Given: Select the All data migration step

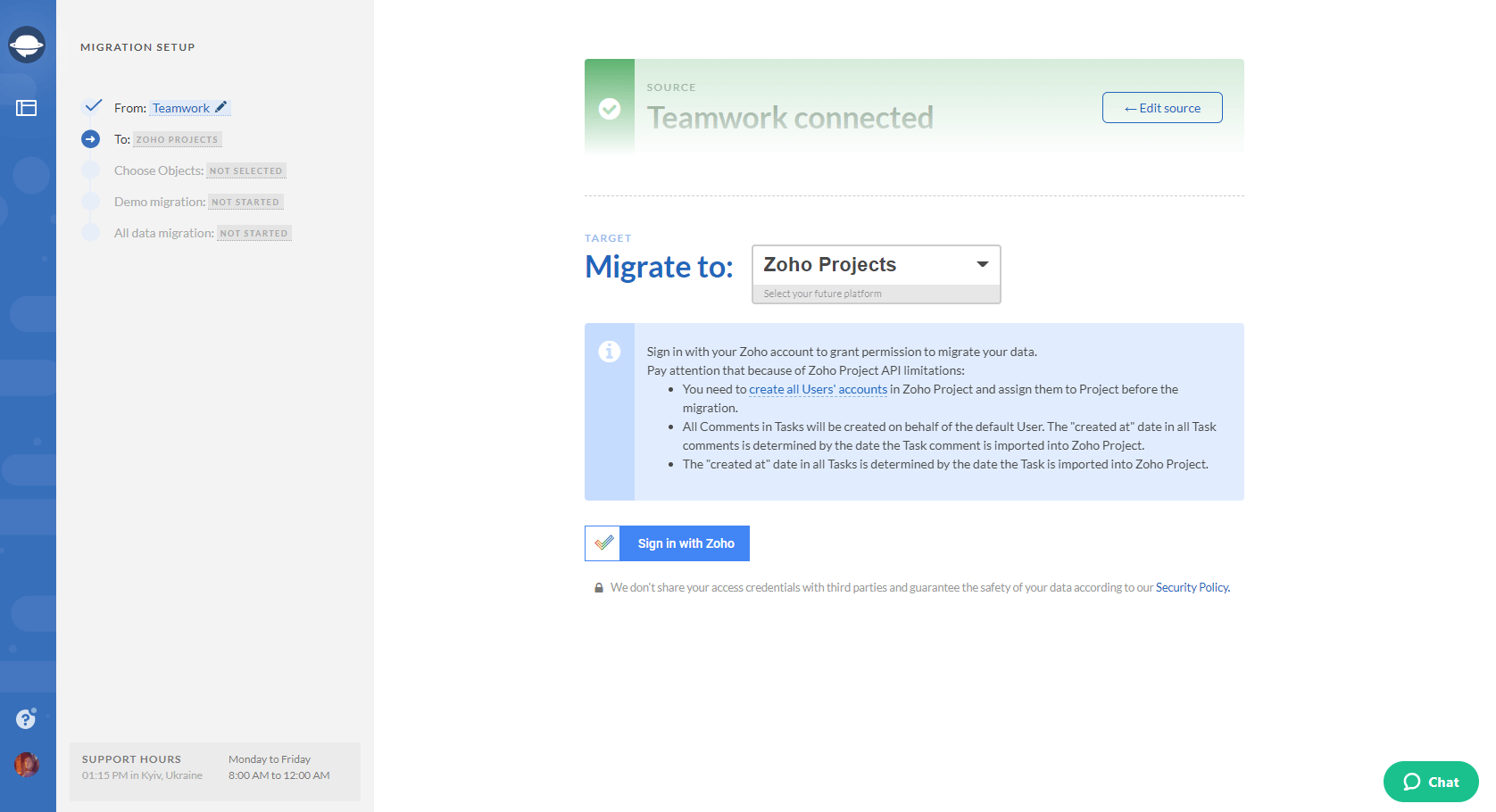Looking at the screenshot, I should click(x=164, y=233).
